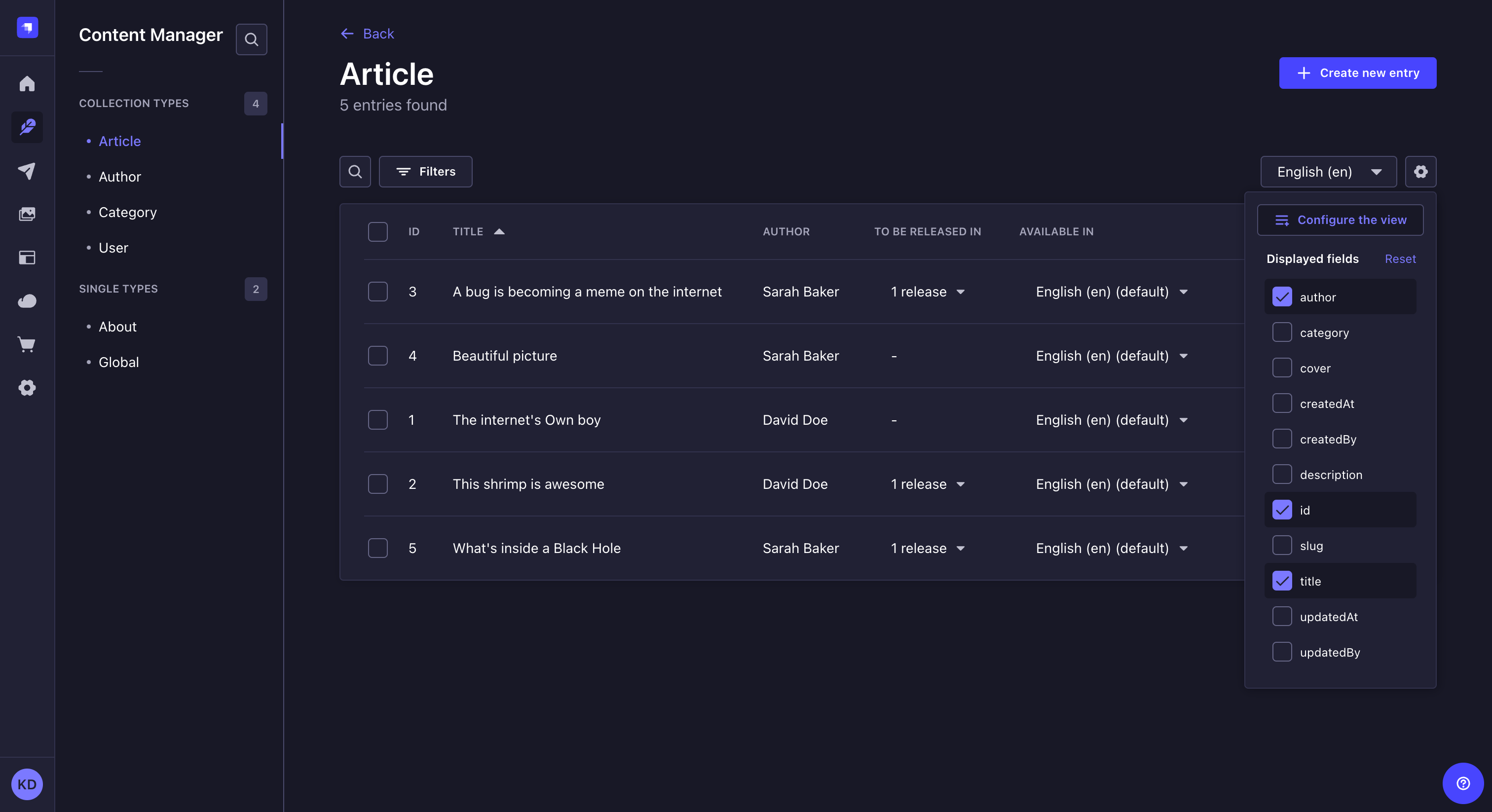Open the Content-Type Builder
The height and width of the screenshot is (812, 1492).
pos(27,258)
